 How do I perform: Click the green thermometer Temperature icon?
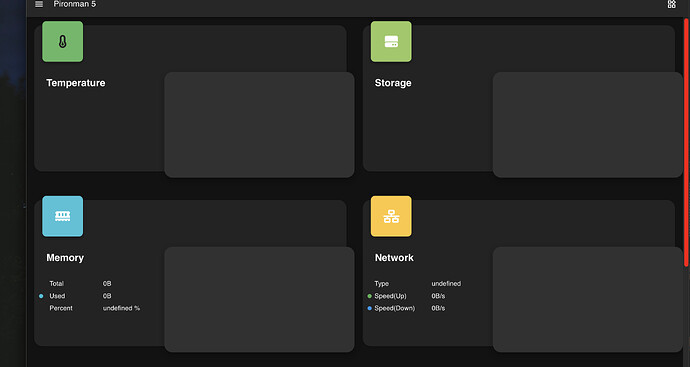pos(62,41)
